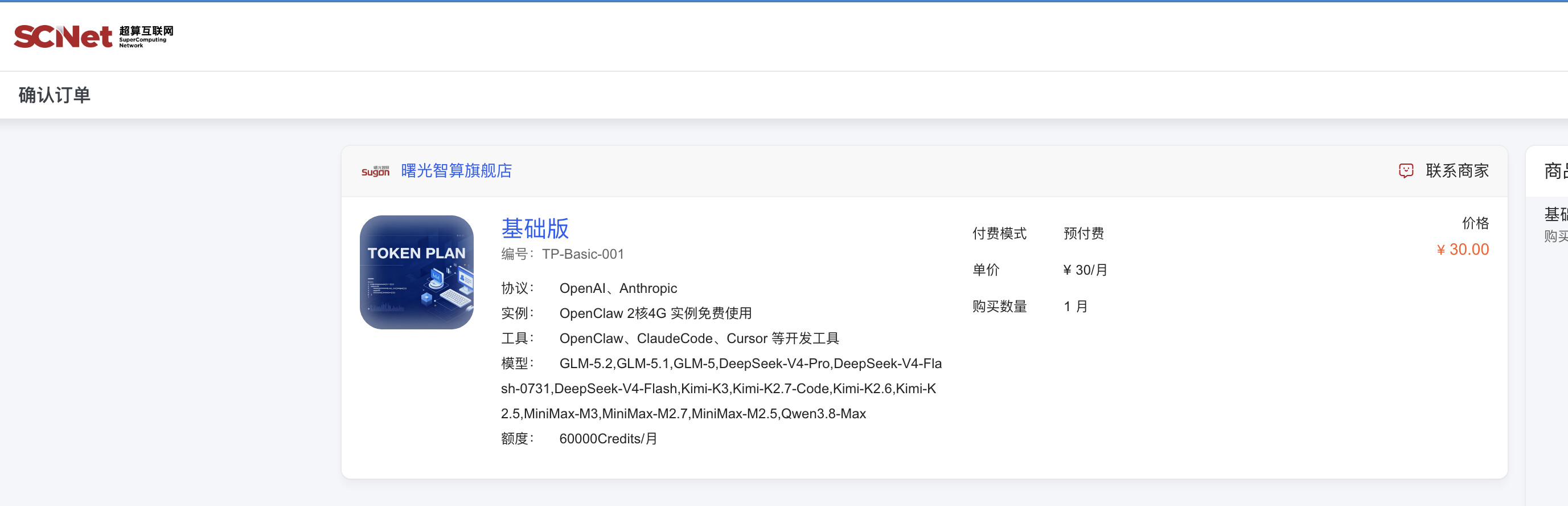Click the orange price ¥ 30.00

point(1463,249)
